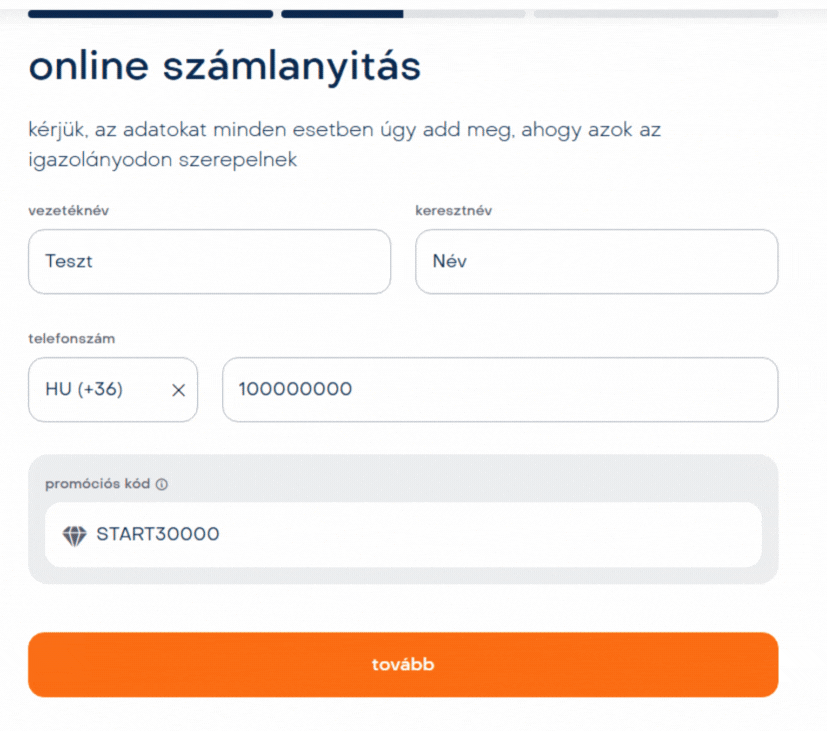Click the vezetéknév field label
The height and width of the screenshot is (731, 827).
click(68, 210)
